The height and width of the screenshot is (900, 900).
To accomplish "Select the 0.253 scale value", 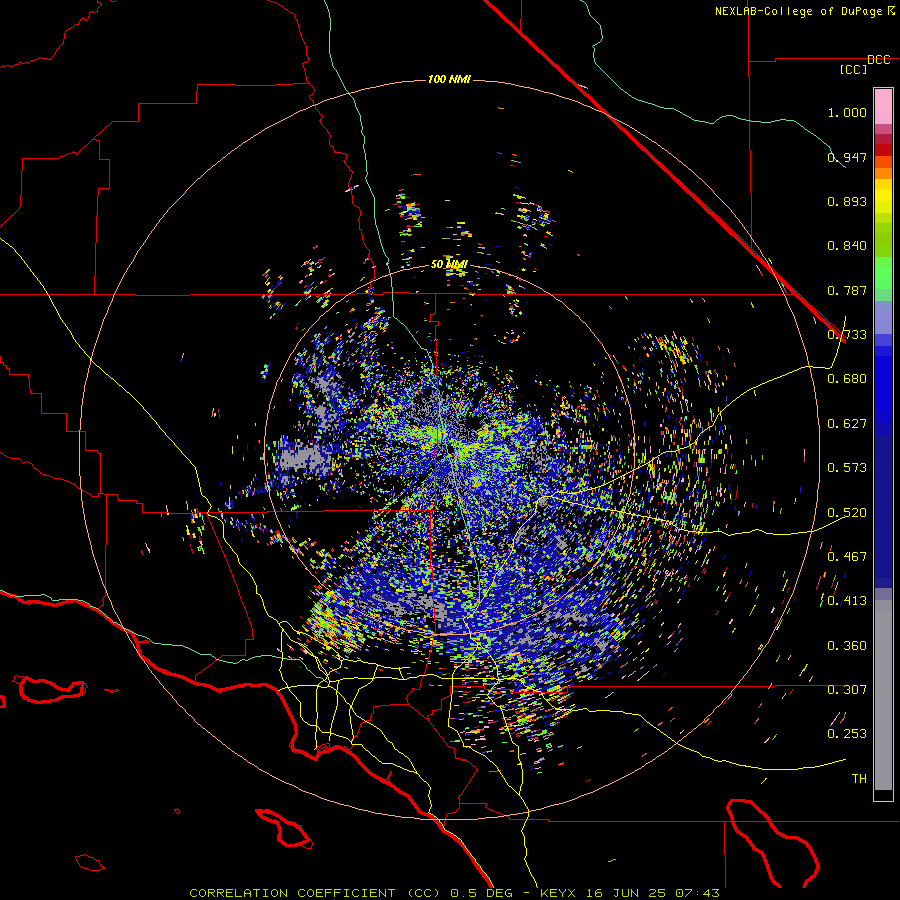I will pos(847,734).
